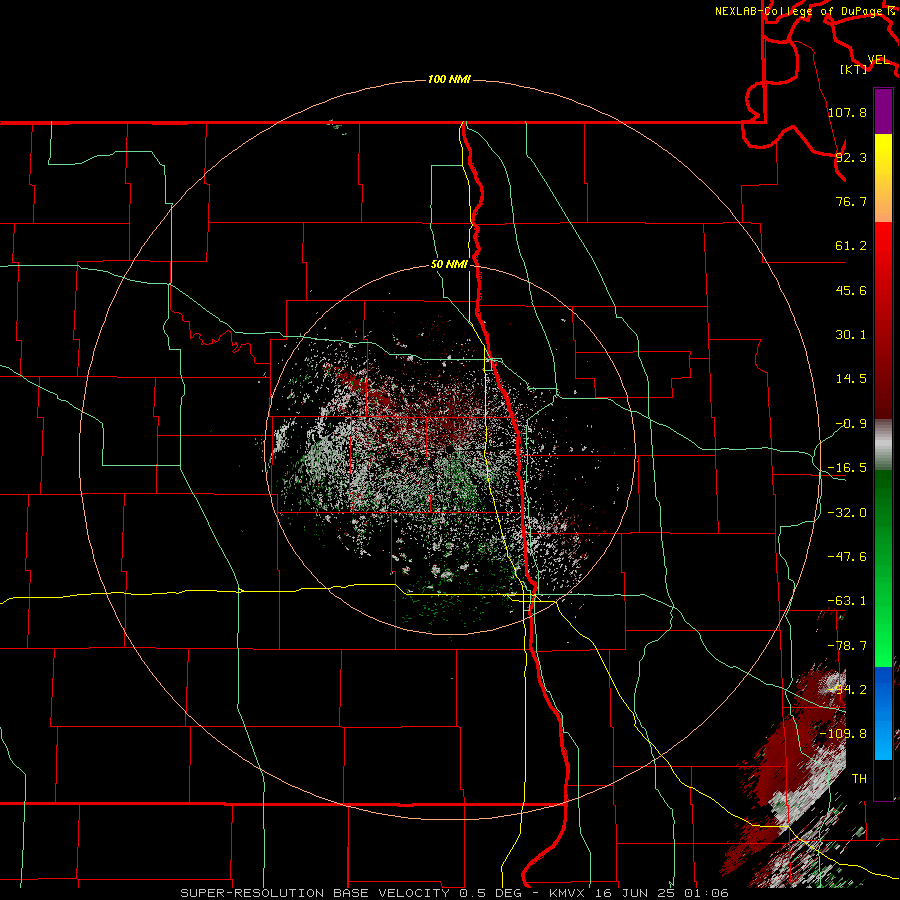Image resolution: width=900 pixels, height=900 pixels.
Task: Click the yellow-orange segment of the color bar
Action: [883, 178]
